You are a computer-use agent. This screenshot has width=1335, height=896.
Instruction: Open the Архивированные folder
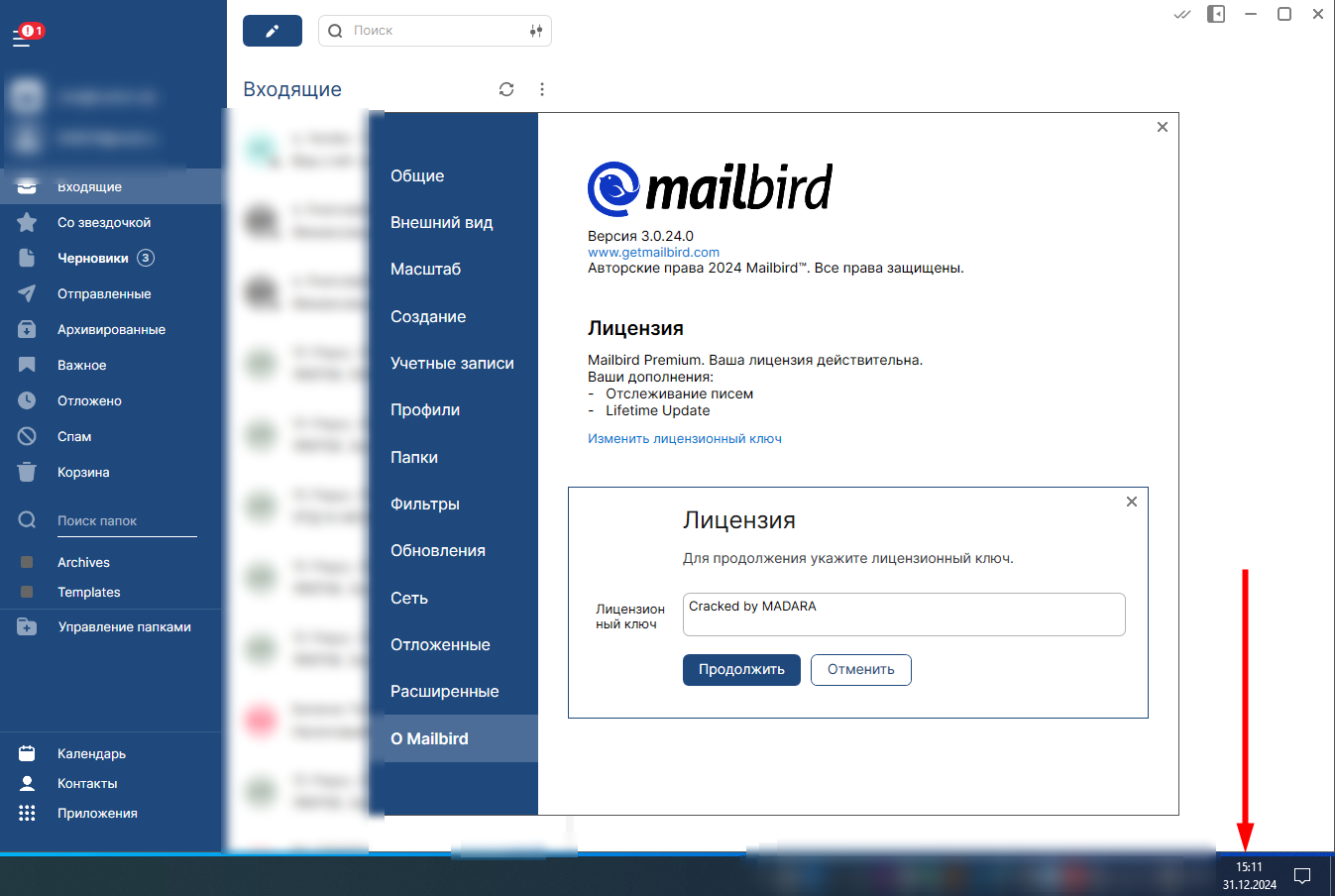click(x=111, y=329)
